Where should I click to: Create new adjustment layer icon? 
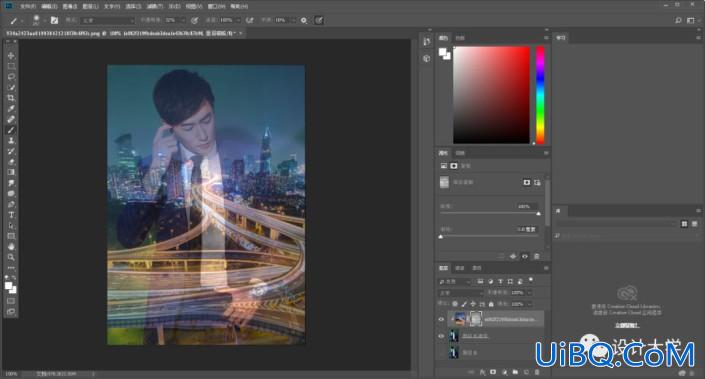point(504,372)
